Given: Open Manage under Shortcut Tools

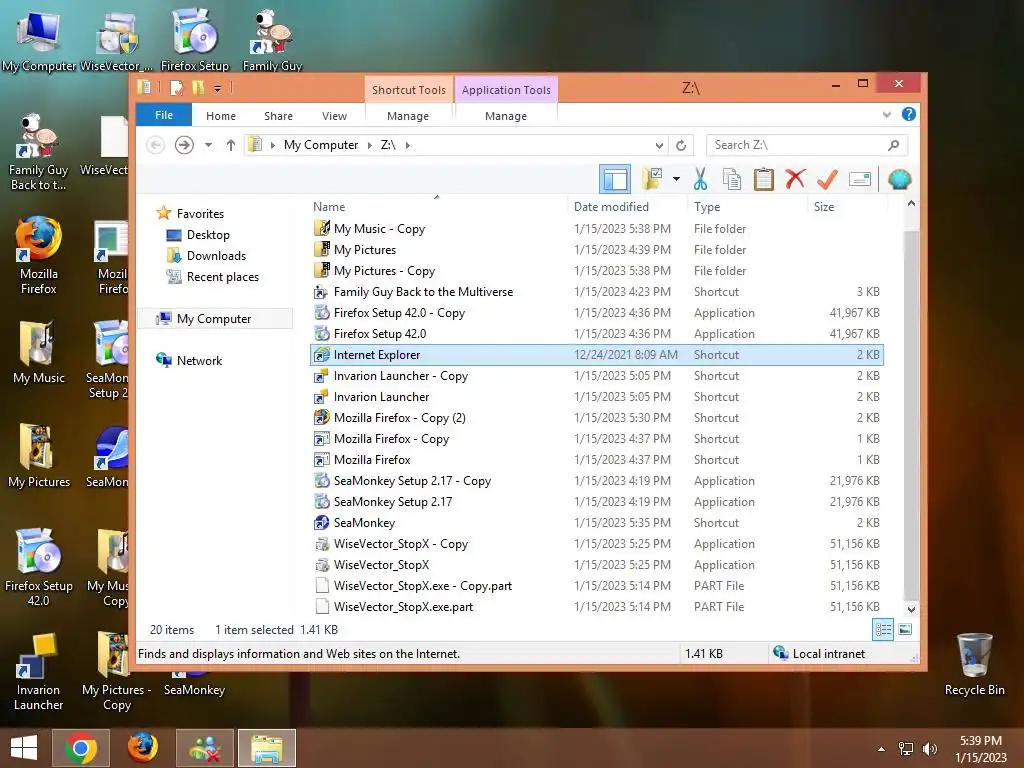Looking at the screenshot, I should [x=408, y=116].
